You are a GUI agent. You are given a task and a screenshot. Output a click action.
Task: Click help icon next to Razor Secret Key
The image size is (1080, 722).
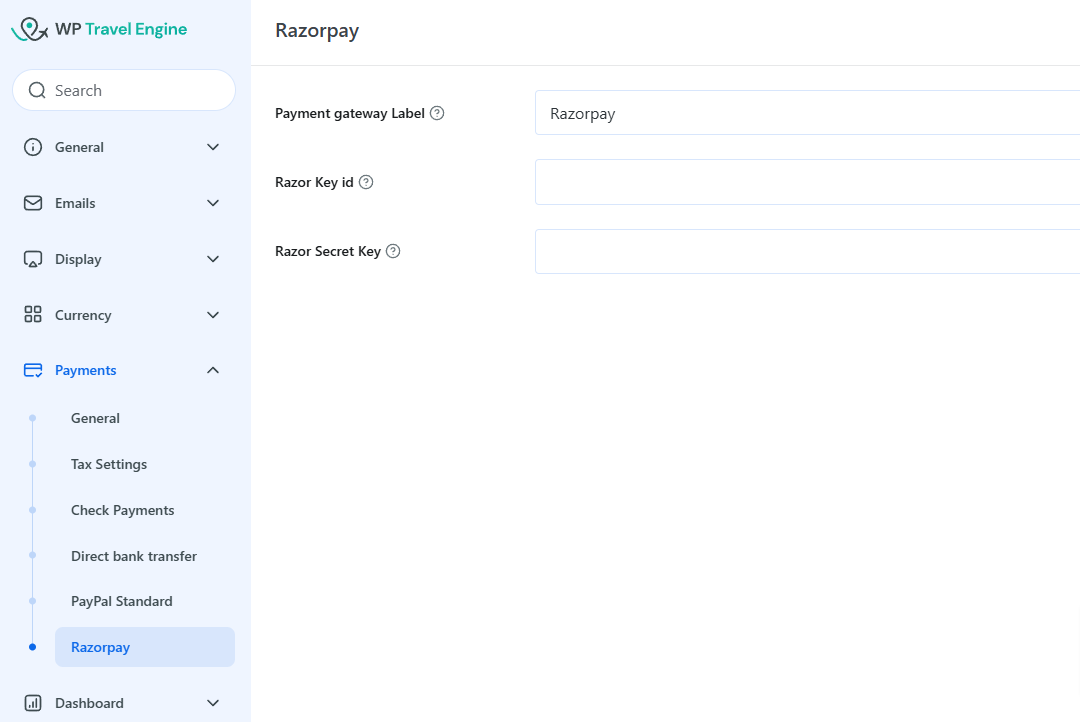pyautogui.click(x=393, y=251)
